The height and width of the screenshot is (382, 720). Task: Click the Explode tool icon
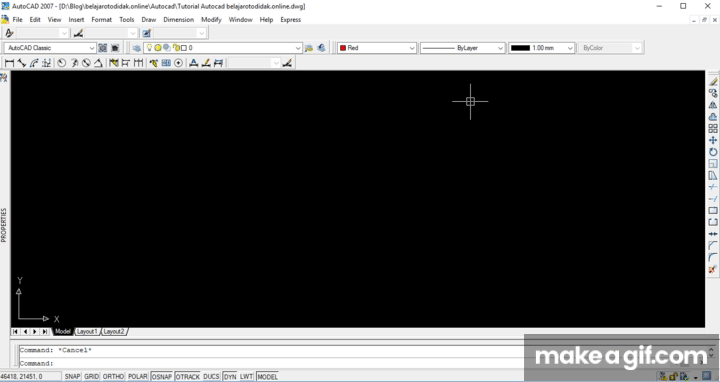coord(713,270)
